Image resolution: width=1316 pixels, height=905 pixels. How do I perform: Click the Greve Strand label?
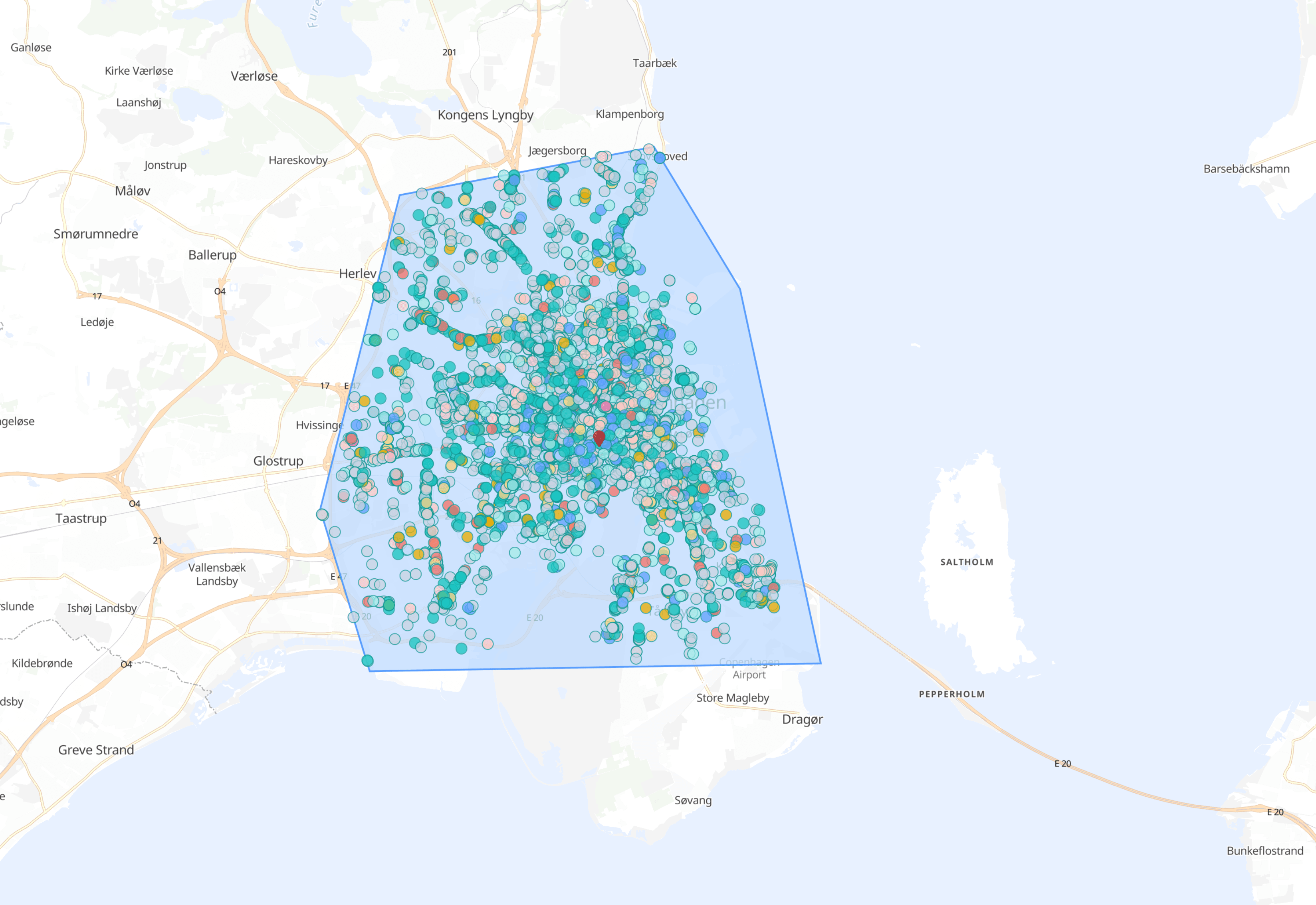(x=96, y=750)
